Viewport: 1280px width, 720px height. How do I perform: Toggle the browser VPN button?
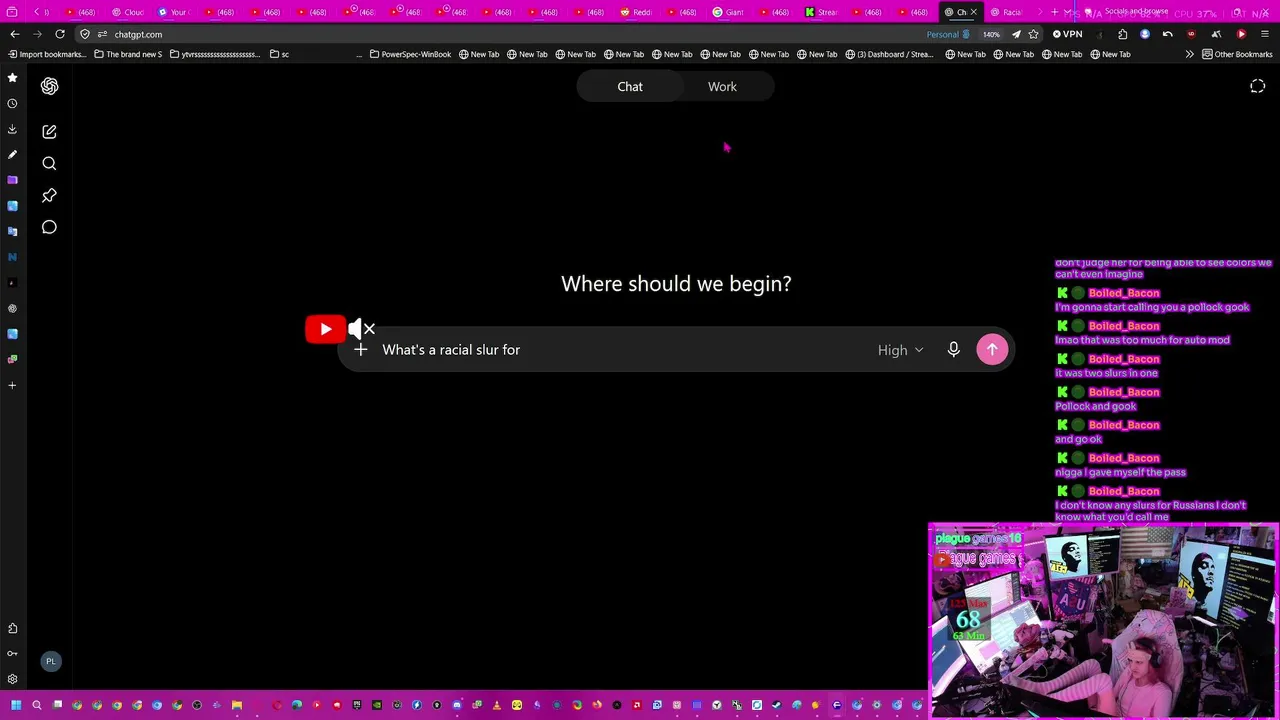coord(1068,34)
